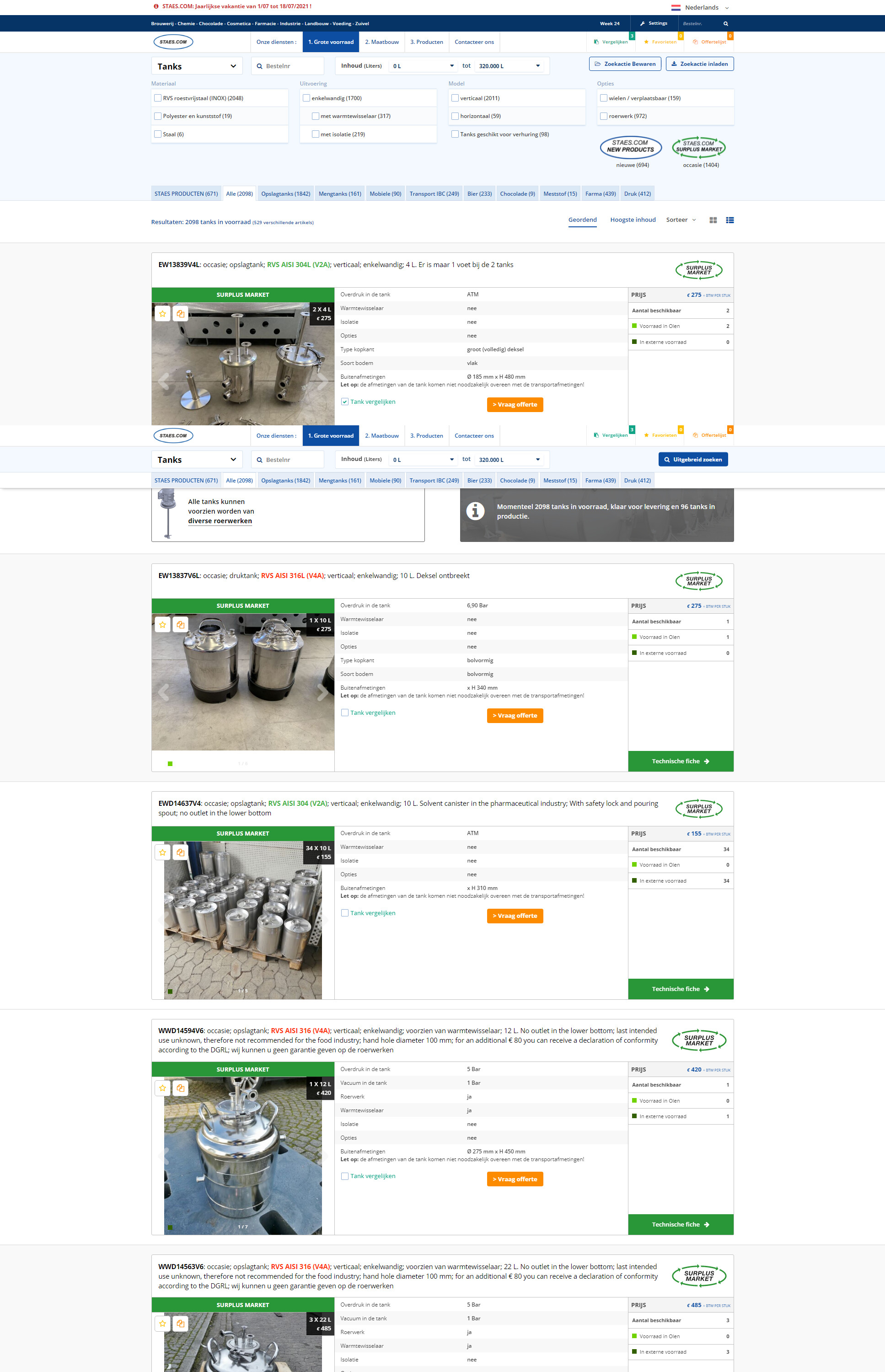Click the Bestelnr search input field

[287, 65]
